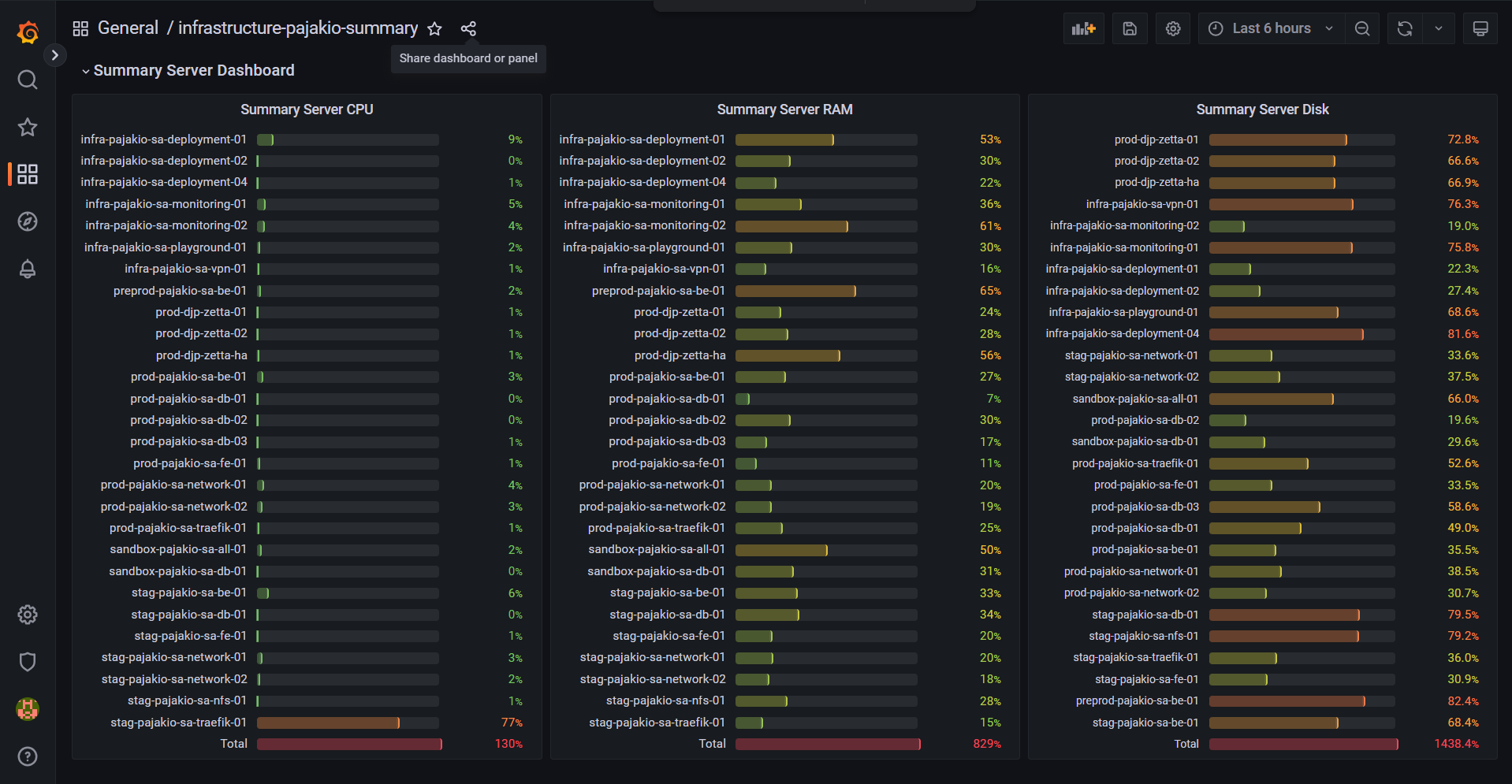Open the refresh interval dropdown

click(x=1439, y=28)
